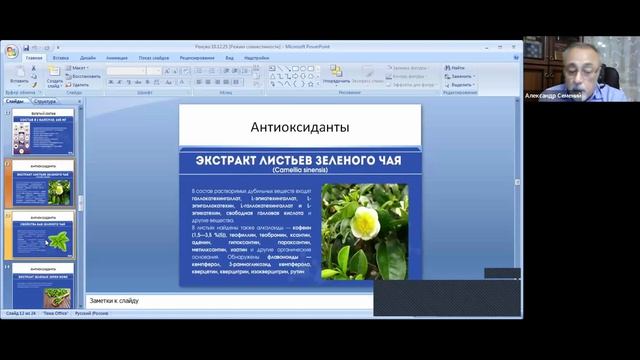The image size is (640, 360).
Task: Open PowerPoint help with the question icon
Action: (516, 58)
